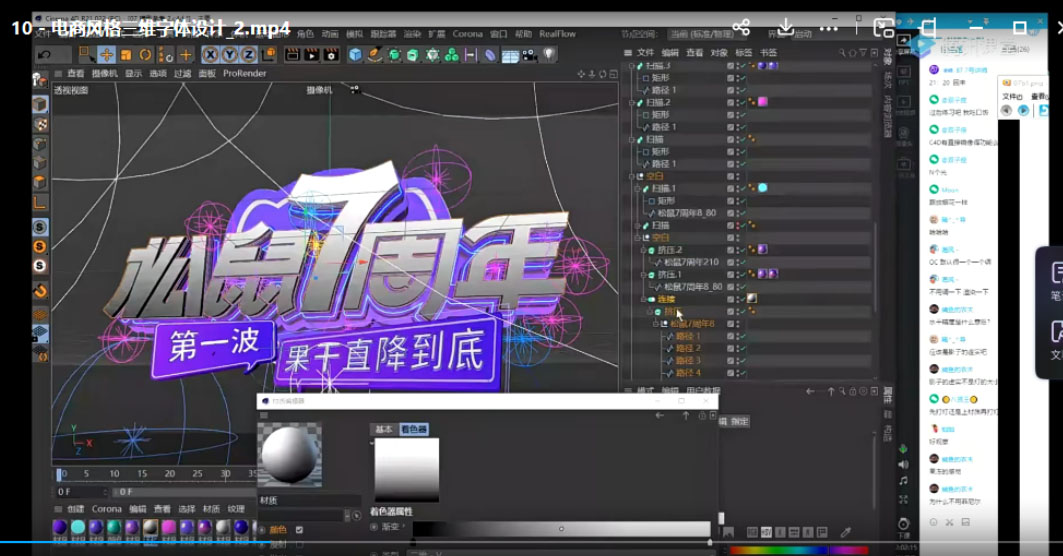The image size is (1063, 556).
Task: Select the Spline Pen tool
Action: (x=374, y=54)
